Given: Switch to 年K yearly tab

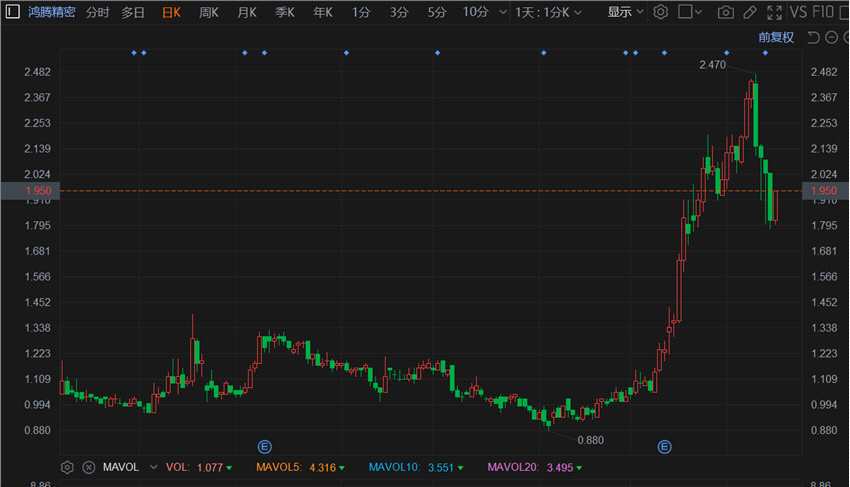Looking at the screenshot, I should (323, 12).
